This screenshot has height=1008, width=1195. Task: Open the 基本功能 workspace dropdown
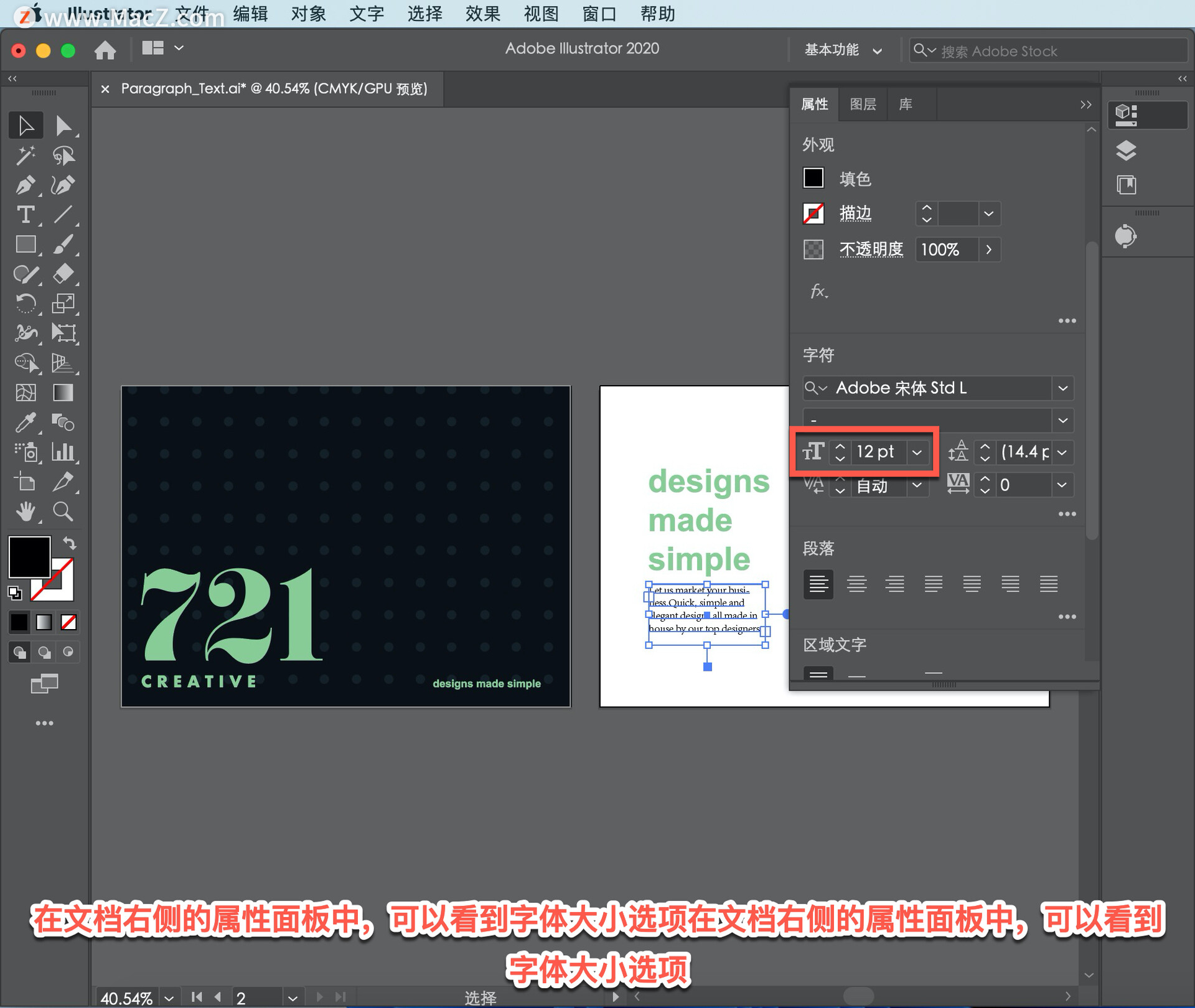click(x=843, y=50)
